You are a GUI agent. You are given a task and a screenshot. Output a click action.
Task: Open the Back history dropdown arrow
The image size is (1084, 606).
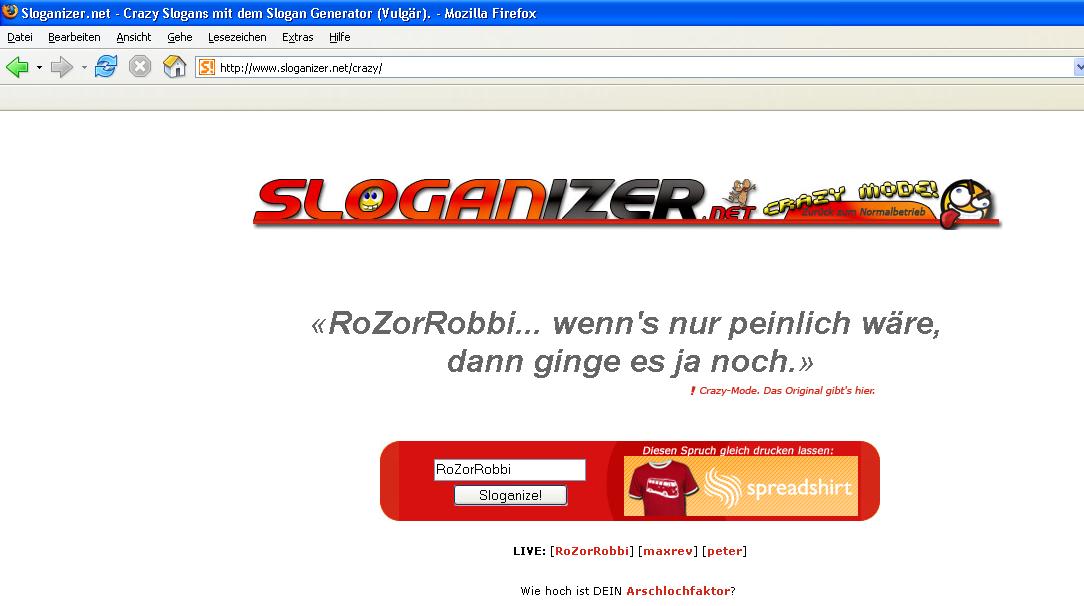coord(39,68)
